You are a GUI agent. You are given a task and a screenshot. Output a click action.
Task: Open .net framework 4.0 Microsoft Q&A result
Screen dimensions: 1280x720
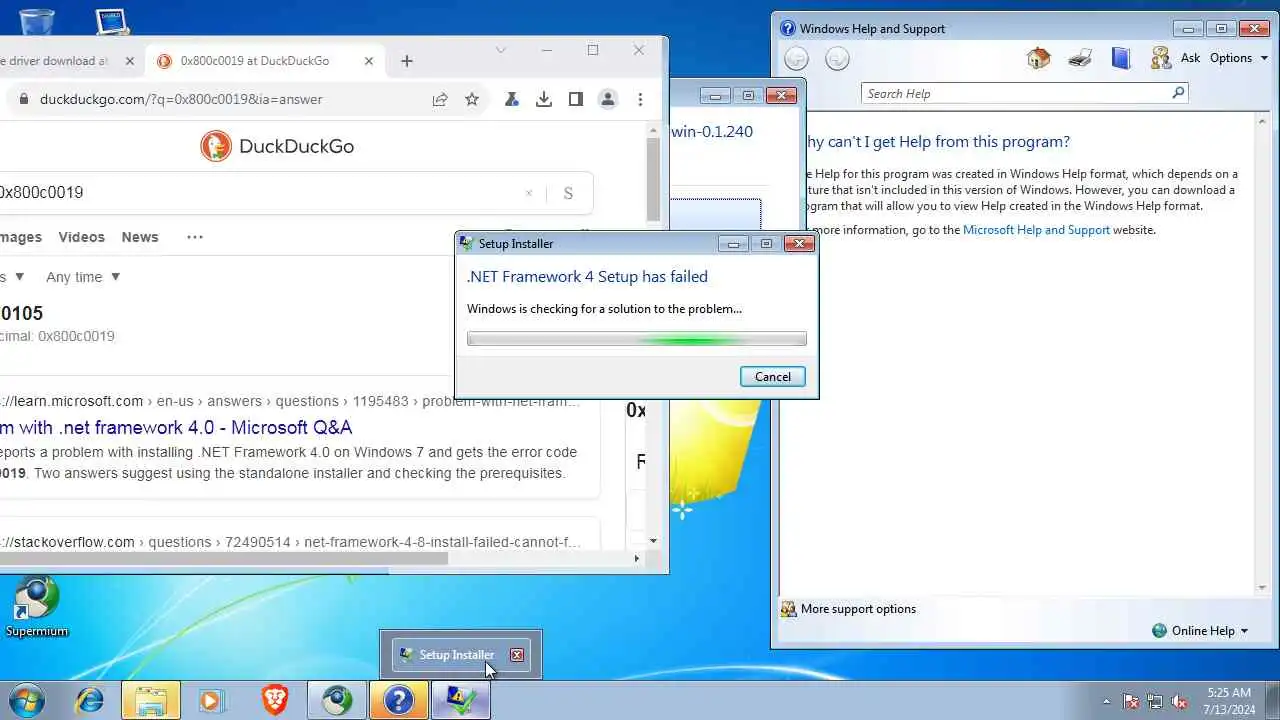[x=176, y=427]
